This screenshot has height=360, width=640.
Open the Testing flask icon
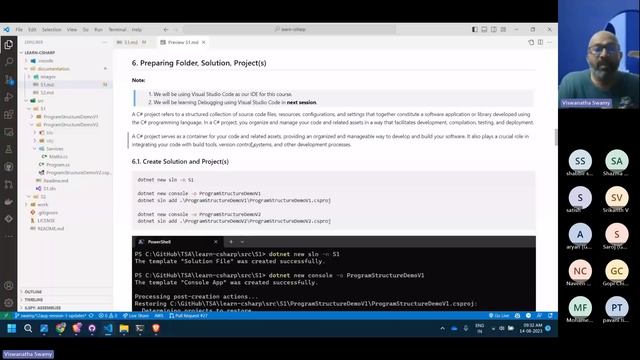[x=9, y=149]
